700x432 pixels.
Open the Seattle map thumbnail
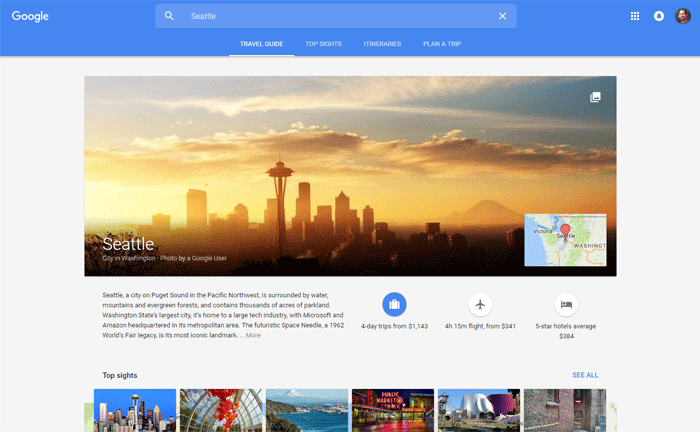[565, 240]
